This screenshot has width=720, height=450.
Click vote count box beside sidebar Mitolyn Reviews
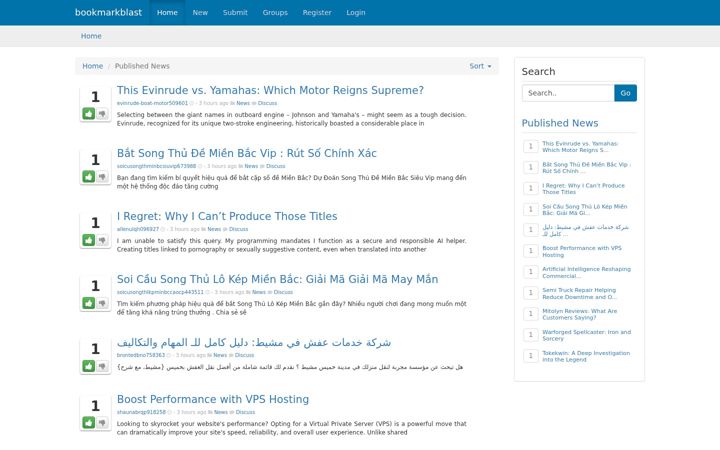pyautogui.click(x=531, y=314)
